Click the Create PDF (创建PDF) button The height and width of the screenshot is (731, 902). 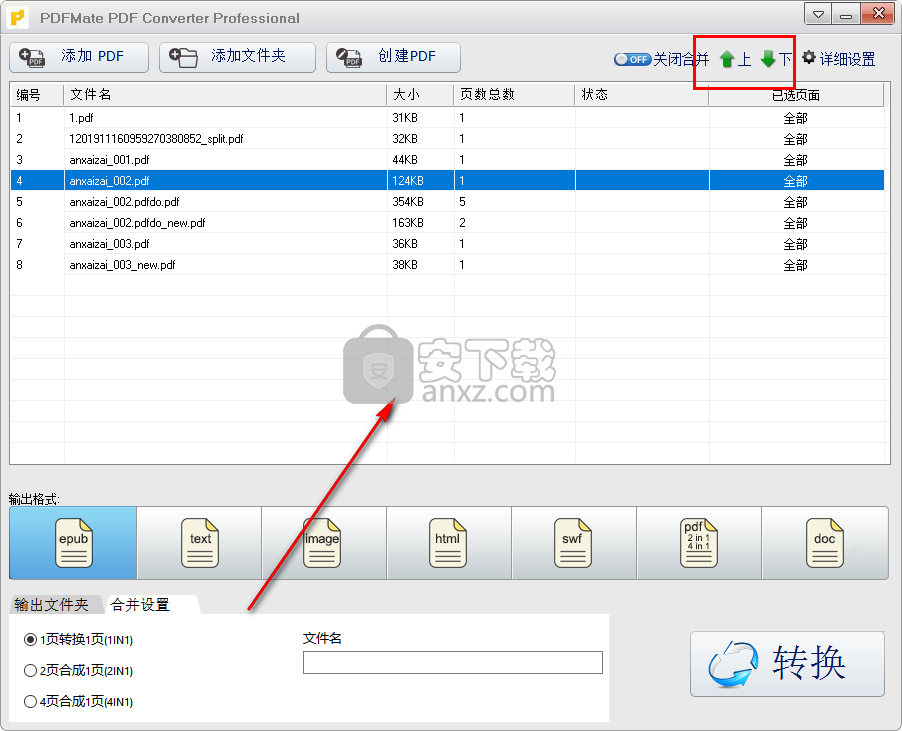393,57
